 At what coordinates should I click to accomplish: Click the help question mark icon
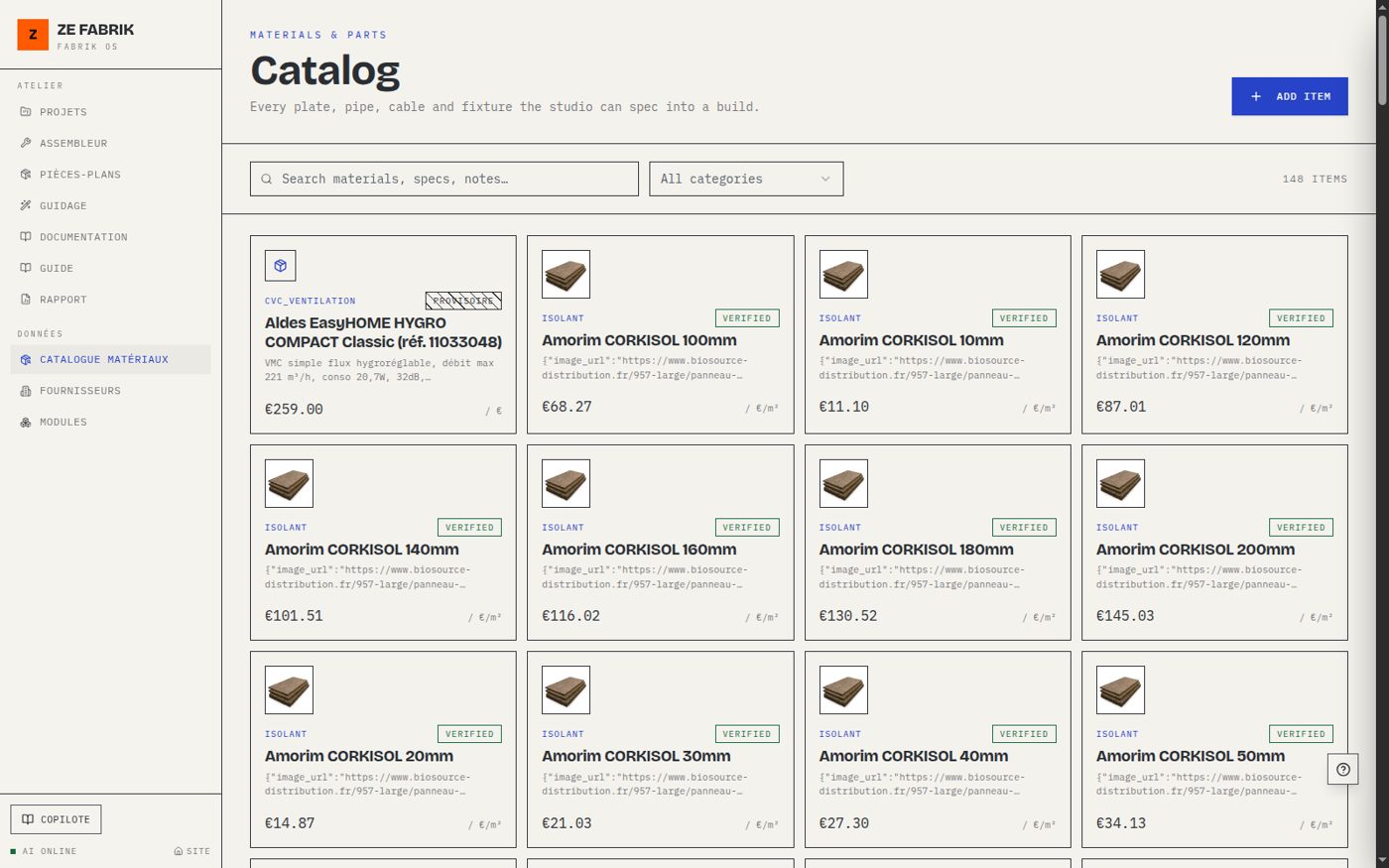click(x=1343, y=769)
